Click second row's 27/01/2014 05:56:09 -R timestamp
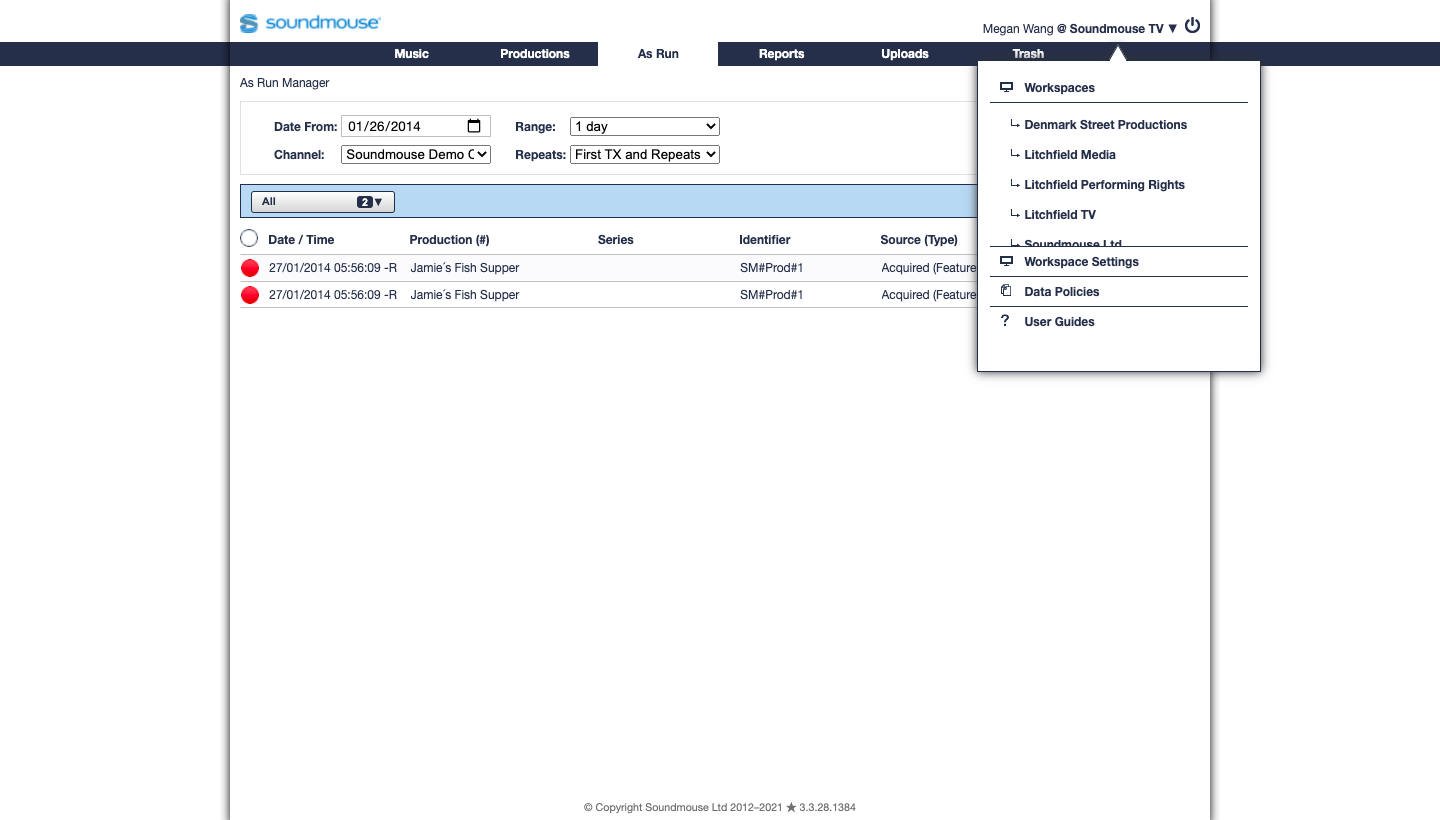1440x820 pixels. tap(333, 295)
